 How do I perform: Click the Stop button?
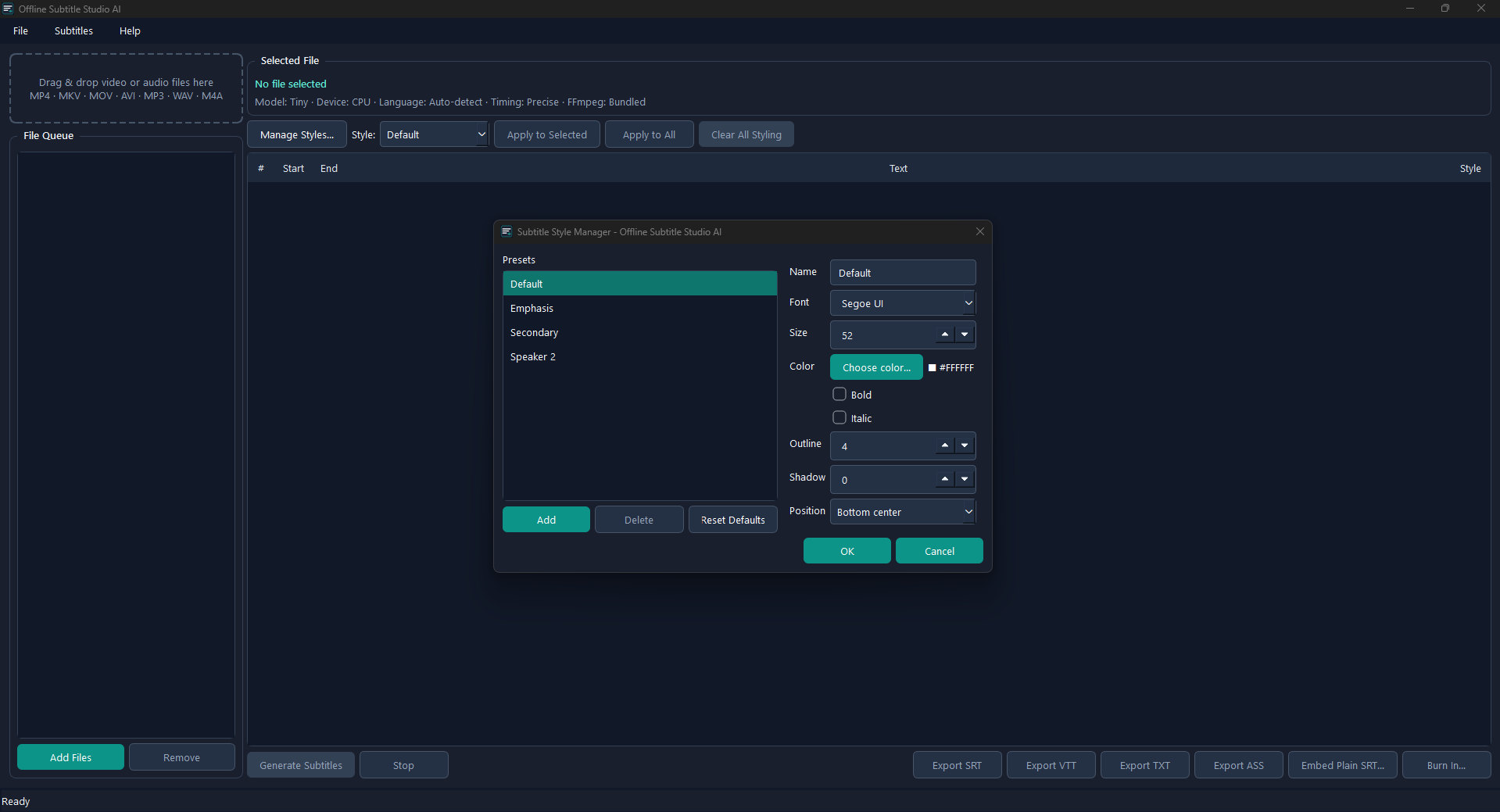[x=404, y=765]
